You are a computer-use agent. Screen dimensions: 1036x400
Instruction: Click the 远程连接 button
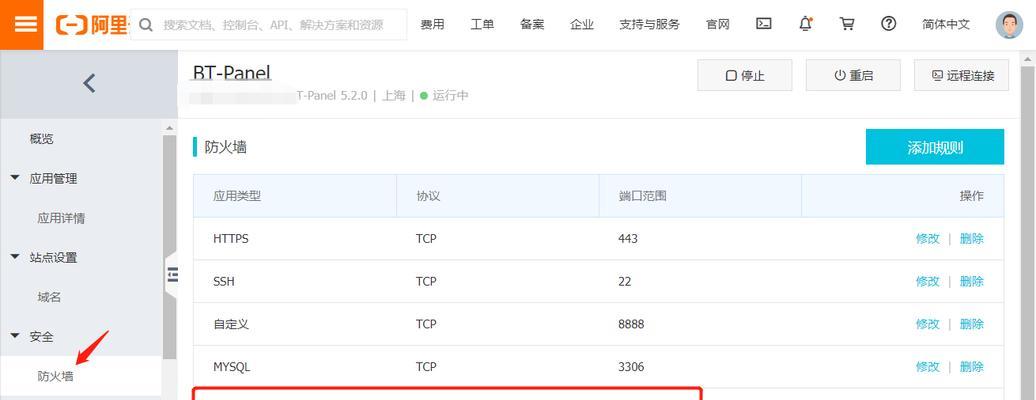[961, 75]
